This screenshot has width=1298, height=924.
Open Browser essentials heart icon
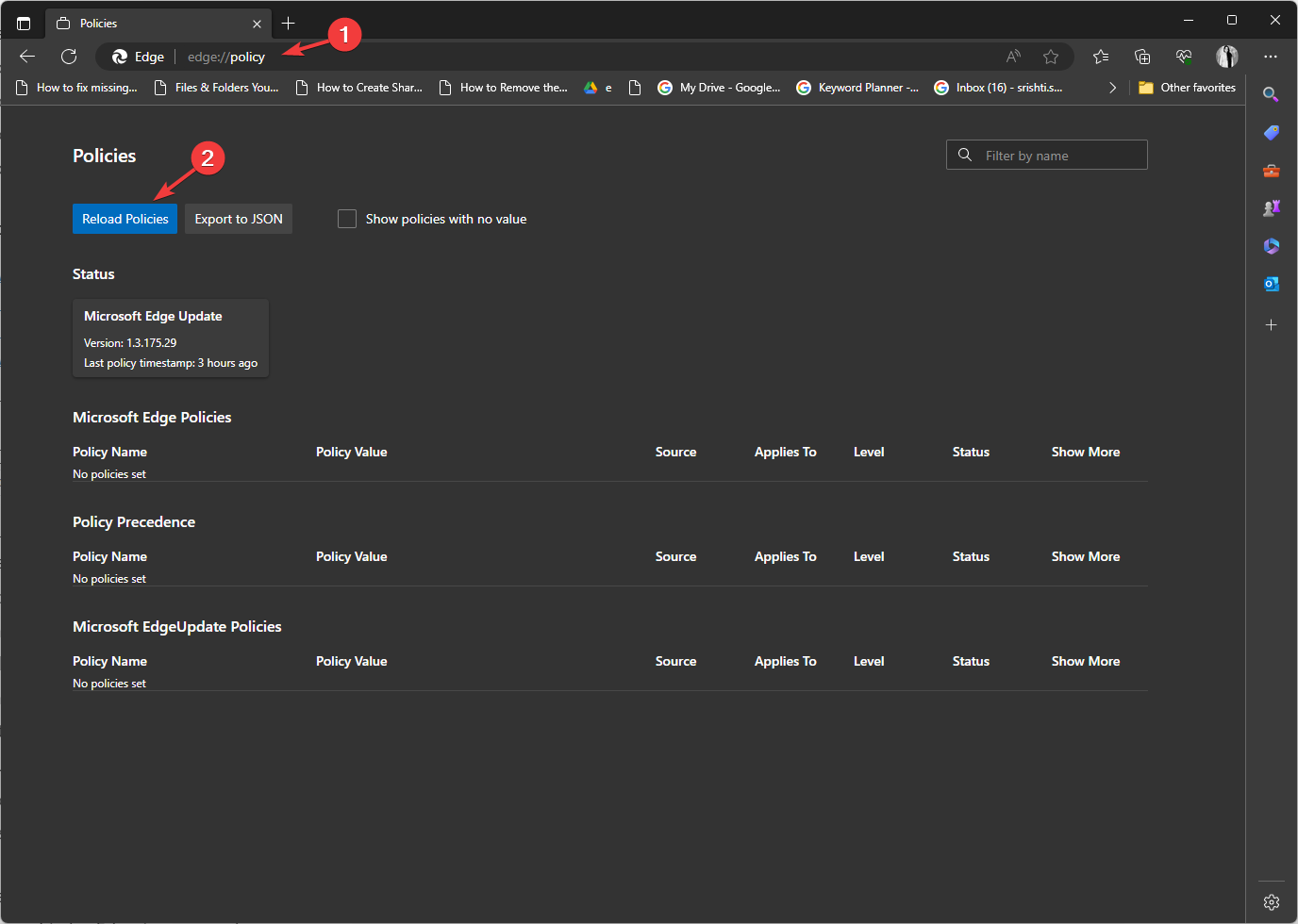pyautogui.click(x=1184, y=57)
